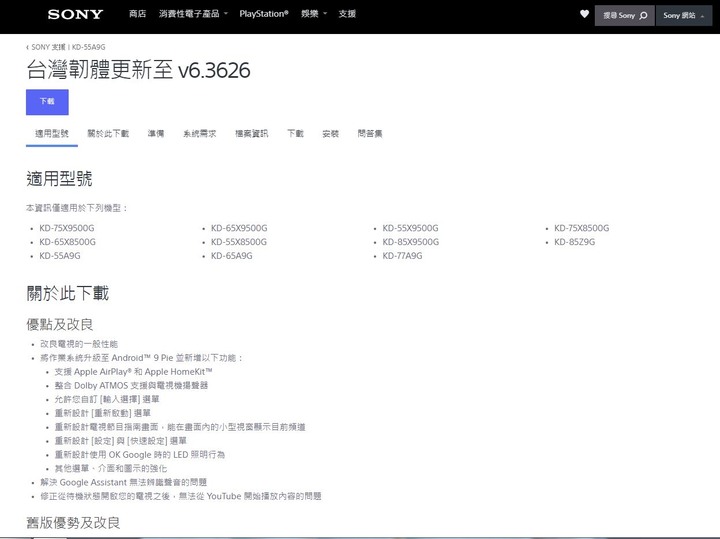720x539 pixels.
Task: Switch to the 準備 tab
Action: pyautogui.click(x=156, y=134)
